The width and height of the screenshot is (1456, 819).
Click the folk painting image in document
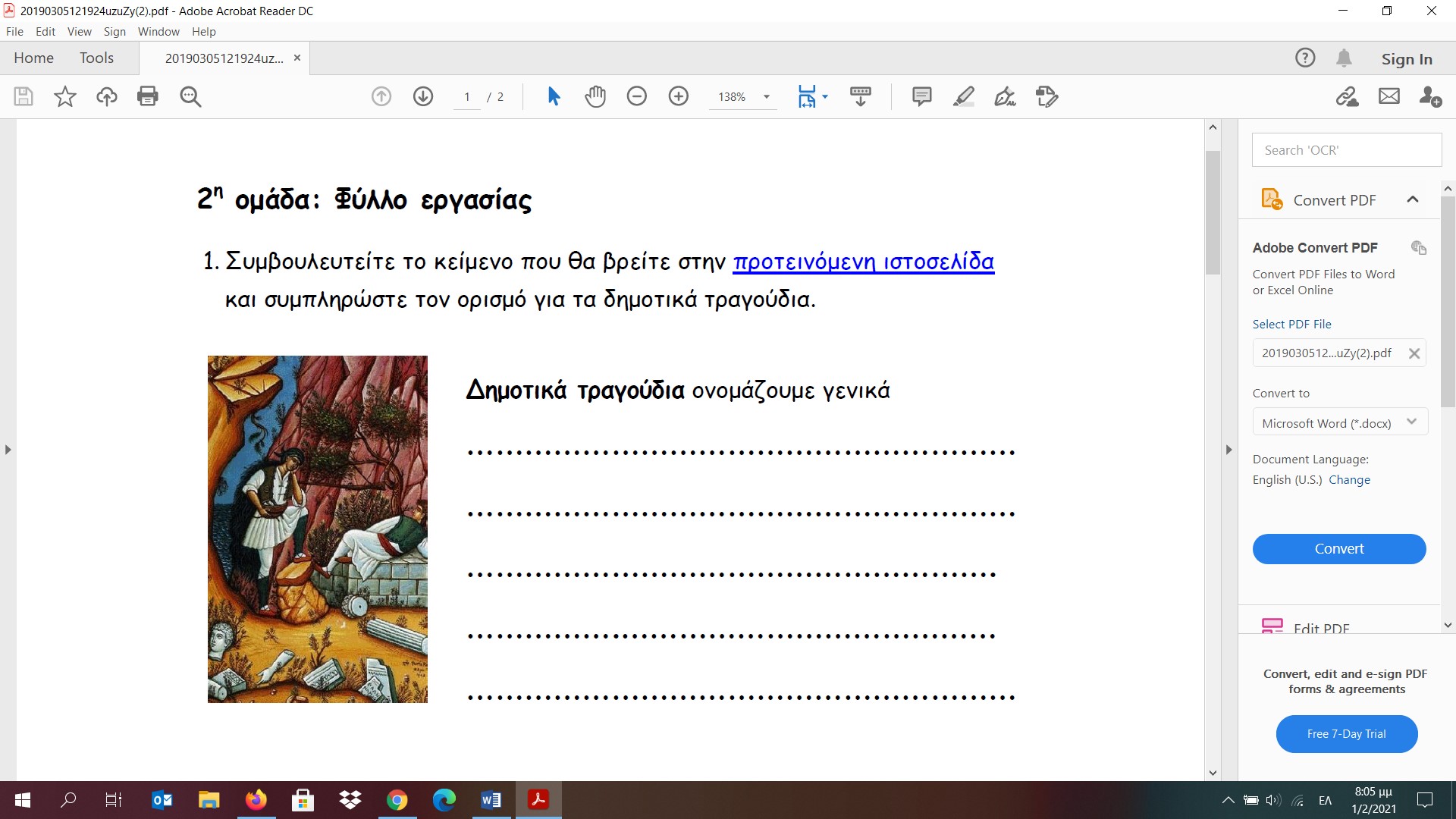pos(317,529)
